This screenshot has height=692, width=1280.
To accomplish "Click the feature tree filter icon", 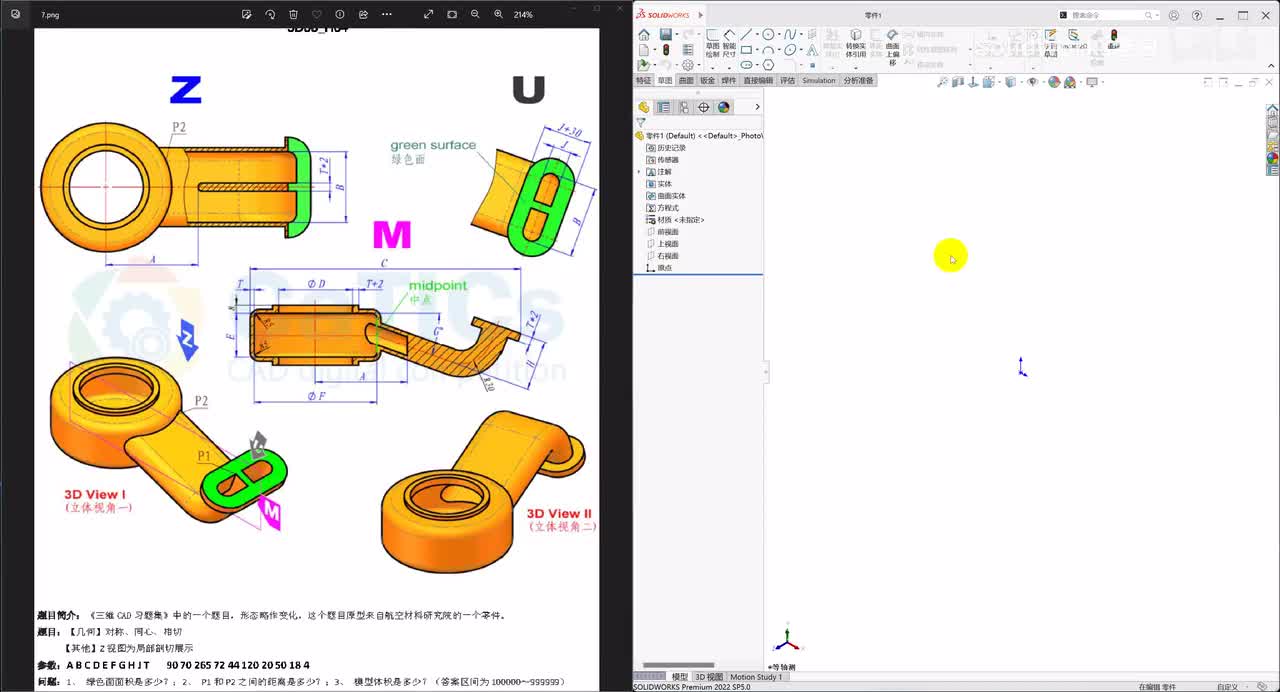I will pos(641,123).
